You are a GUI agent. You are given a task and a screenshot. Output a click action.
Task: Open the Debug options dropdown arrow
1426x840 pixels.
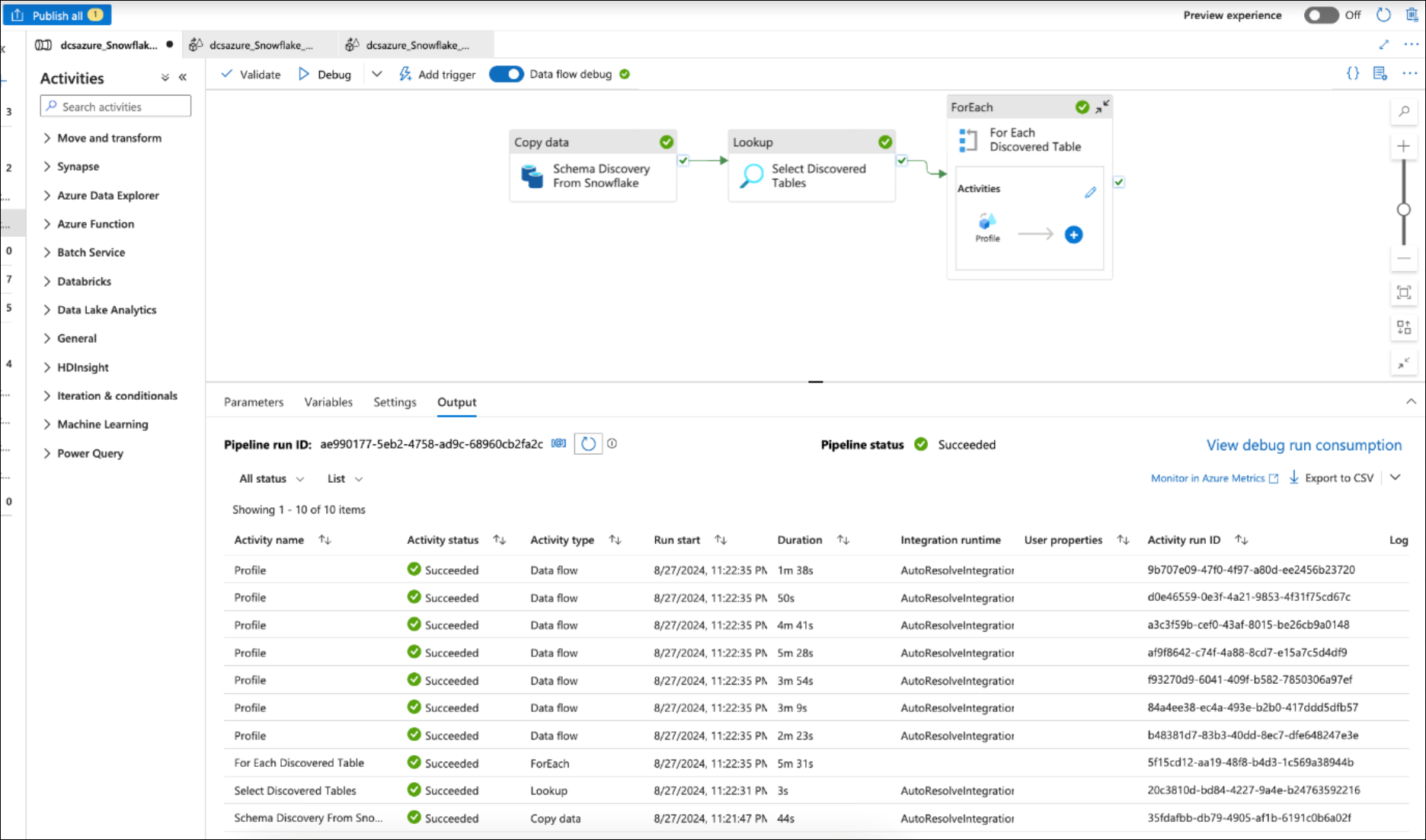[x=376, y=74]
